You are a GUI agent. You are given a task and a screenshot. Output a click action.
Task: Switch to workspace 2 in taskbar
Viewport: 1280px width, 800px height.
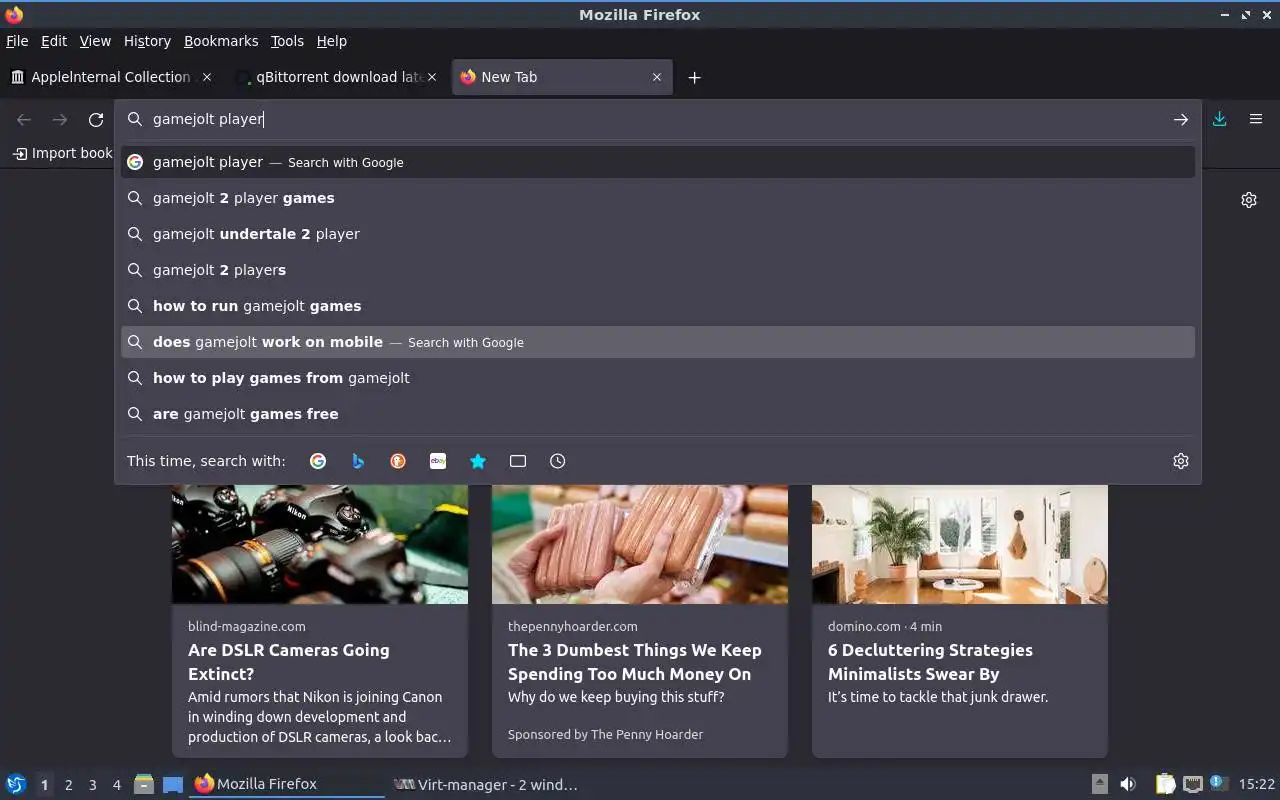coord(68,785)
